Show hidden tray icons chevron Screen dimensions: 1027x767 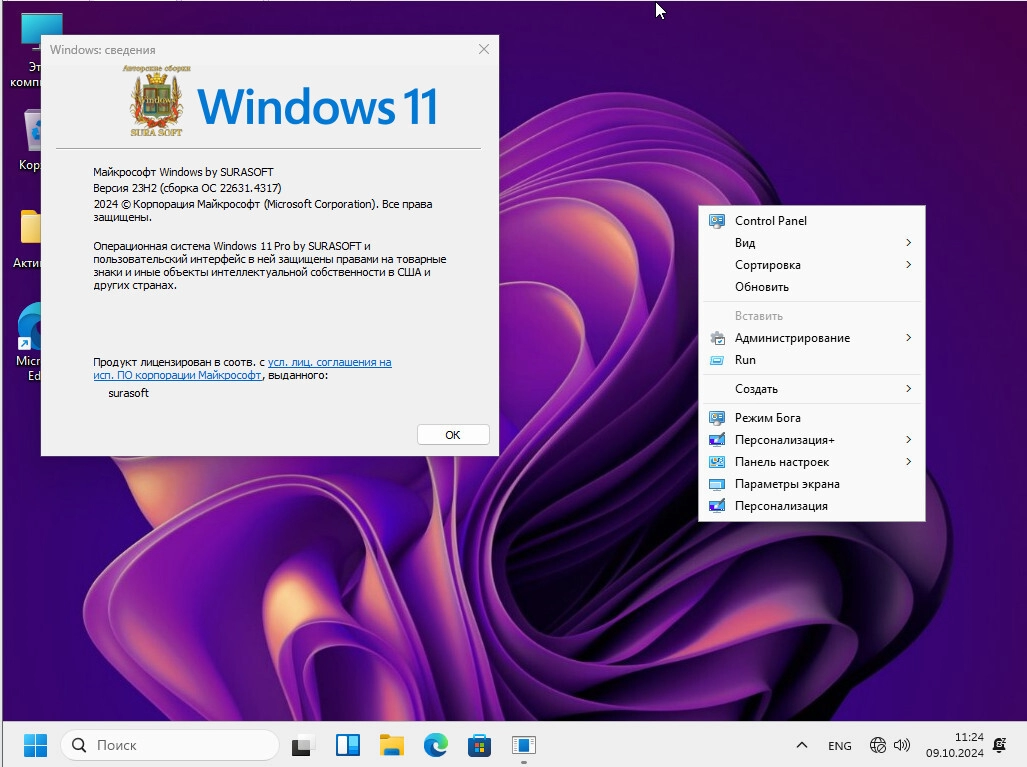pyautogui.click(x=801, y=745)
